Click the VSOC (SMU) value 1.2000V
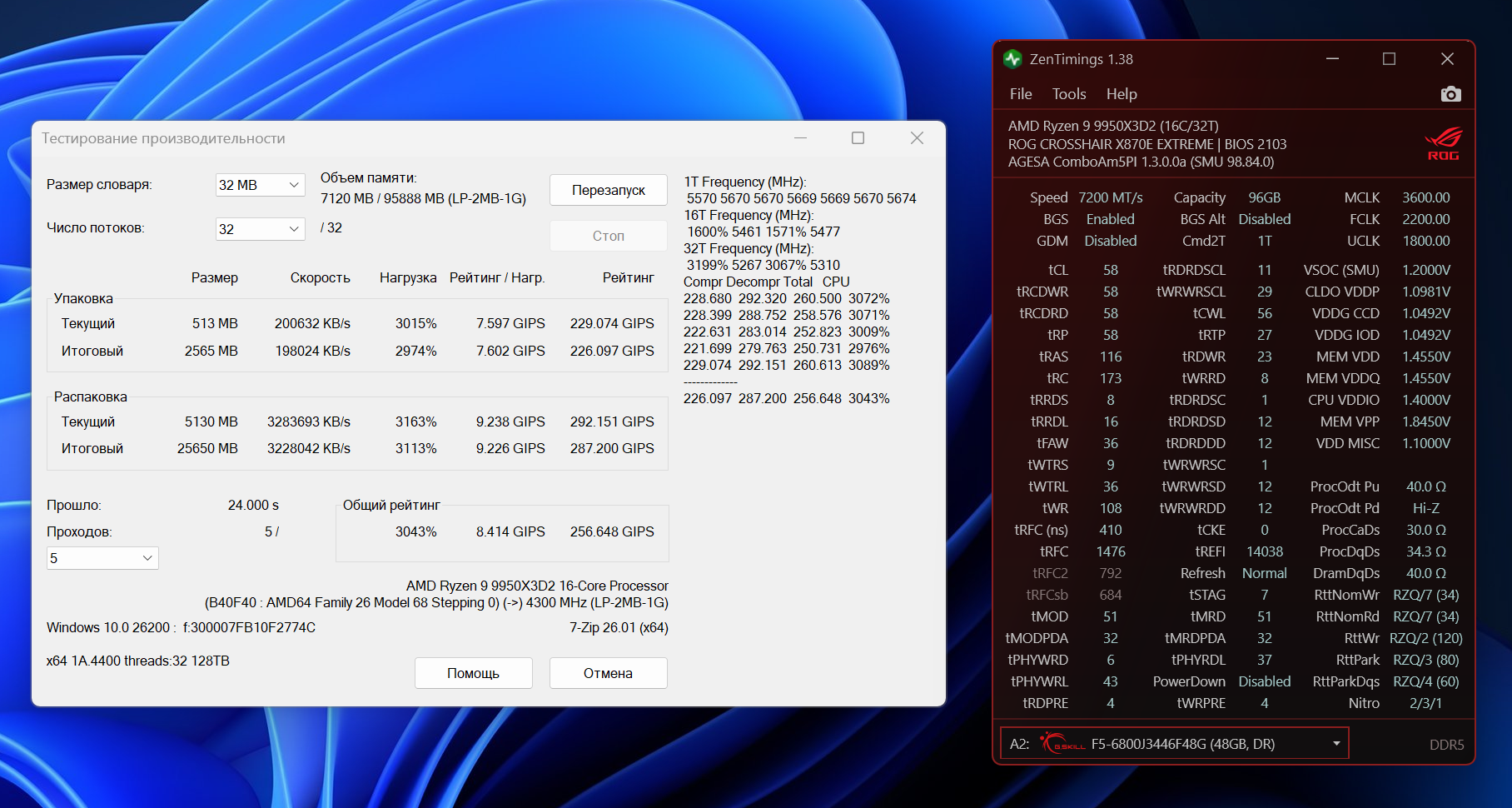This screenshot has height=808, width=1512. click(x=1426, y=270)
